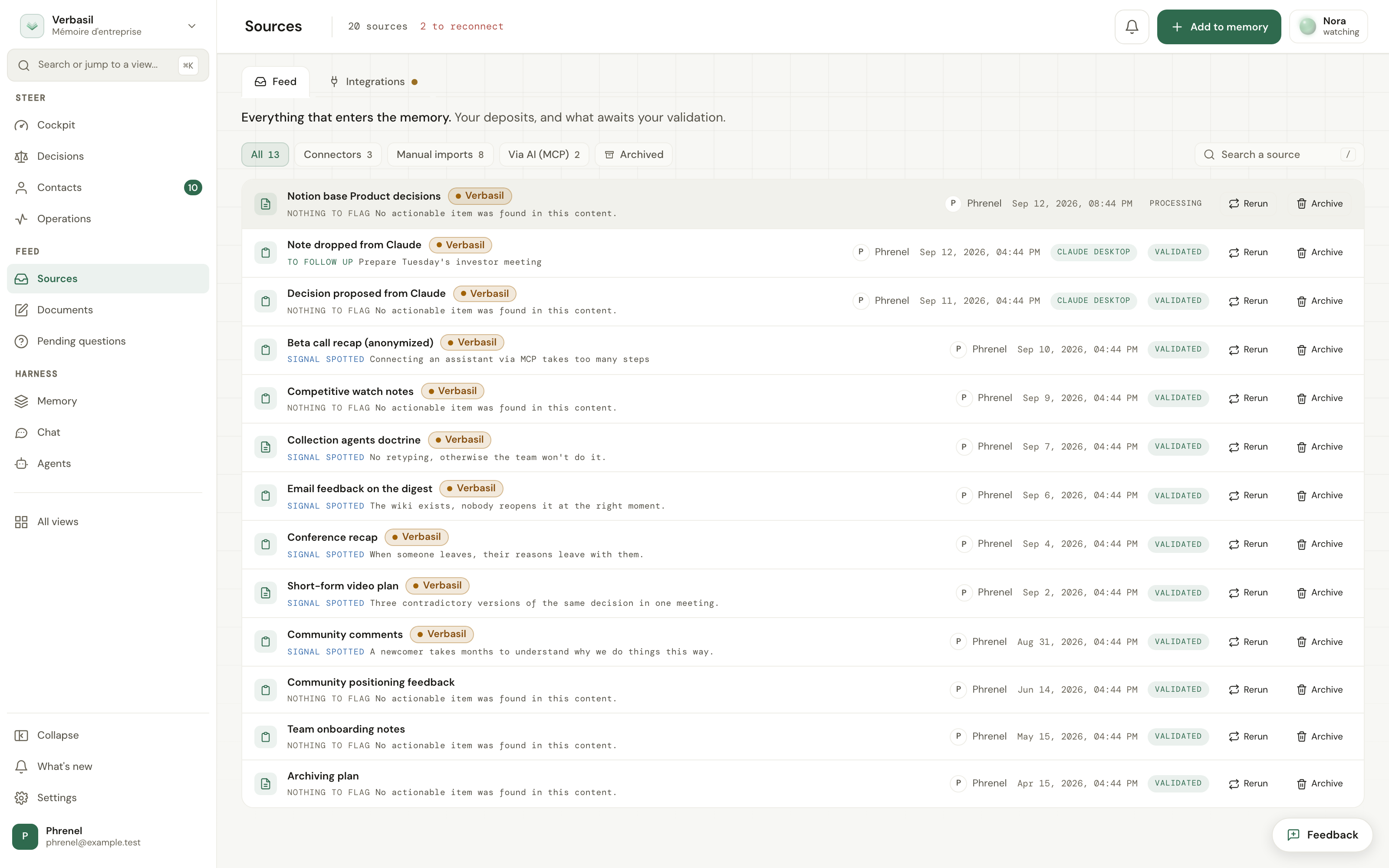1389x868 pixels.
Task: Switch to the Feed tab
Action: point(276,82)
